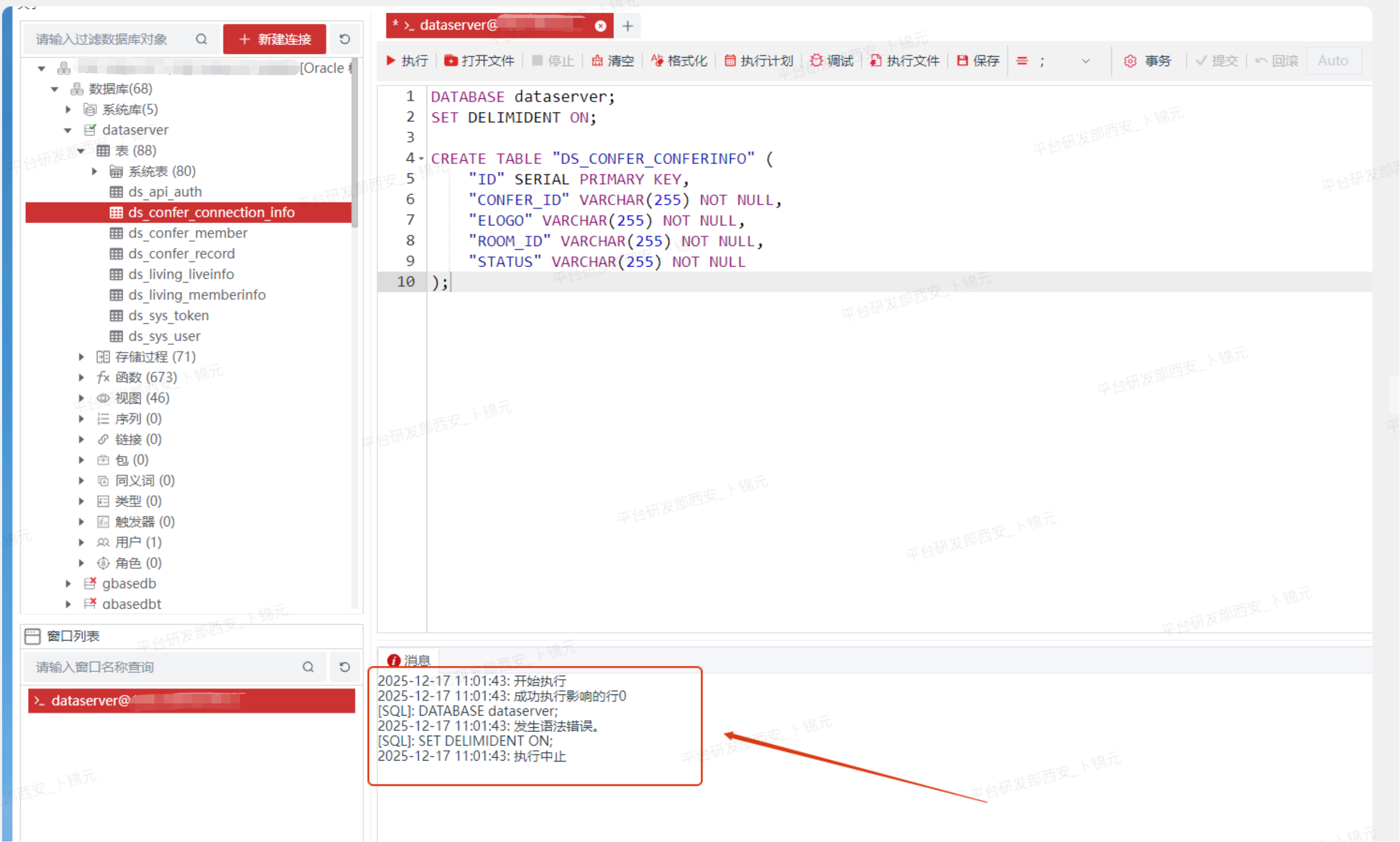Save the script with 保存
The image size is (1400, 842).
[978, 61]
